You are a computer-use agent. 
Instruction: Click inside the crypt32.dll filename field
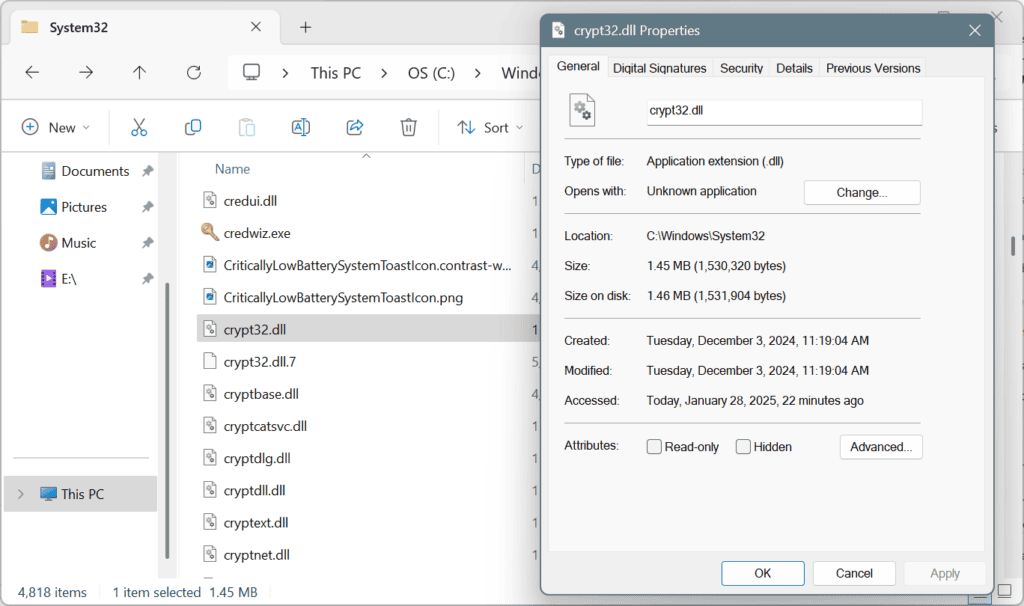(783, 111)
